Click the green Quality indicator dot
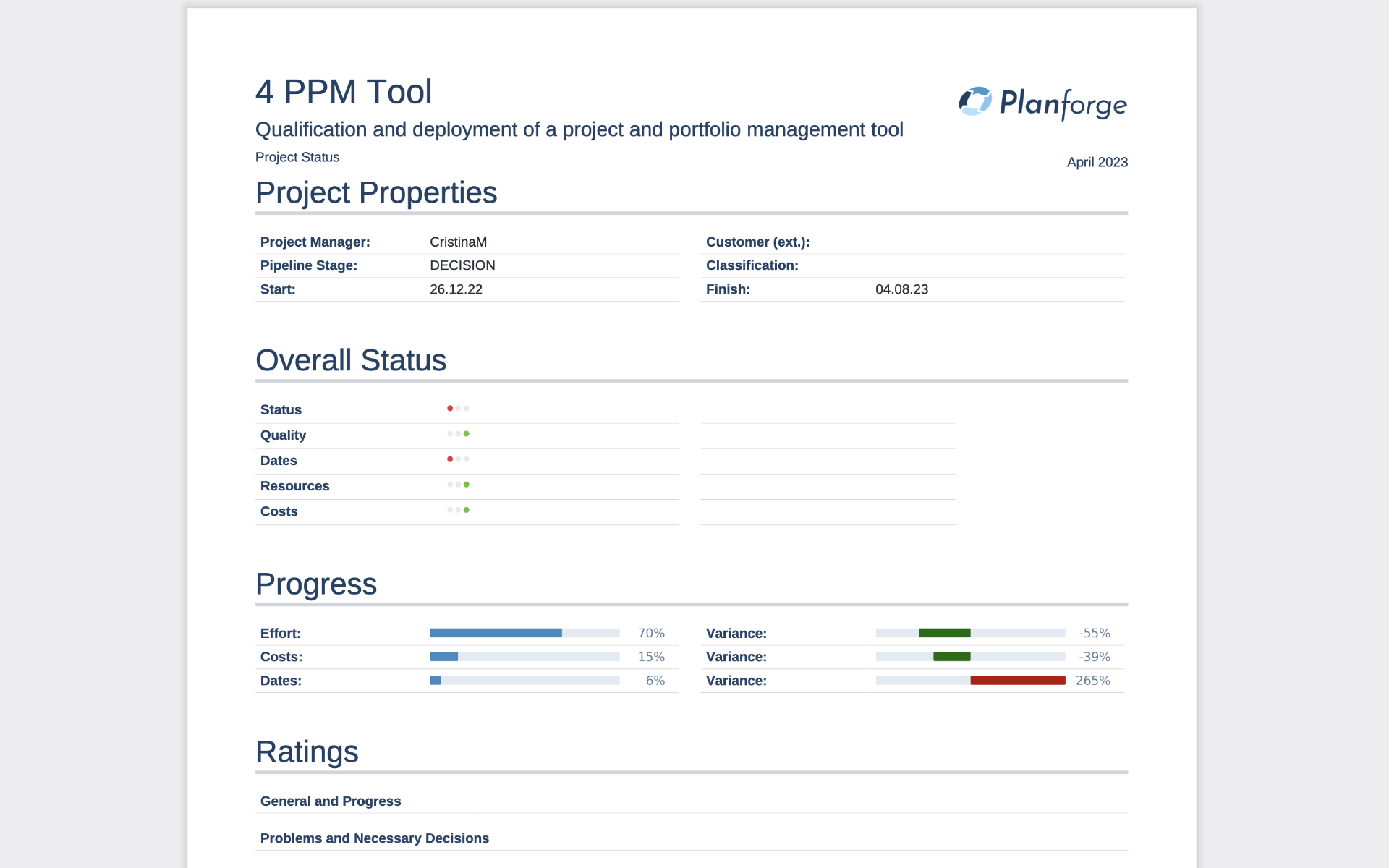This screenshot has width=1389, height=868. coord(467,433)
